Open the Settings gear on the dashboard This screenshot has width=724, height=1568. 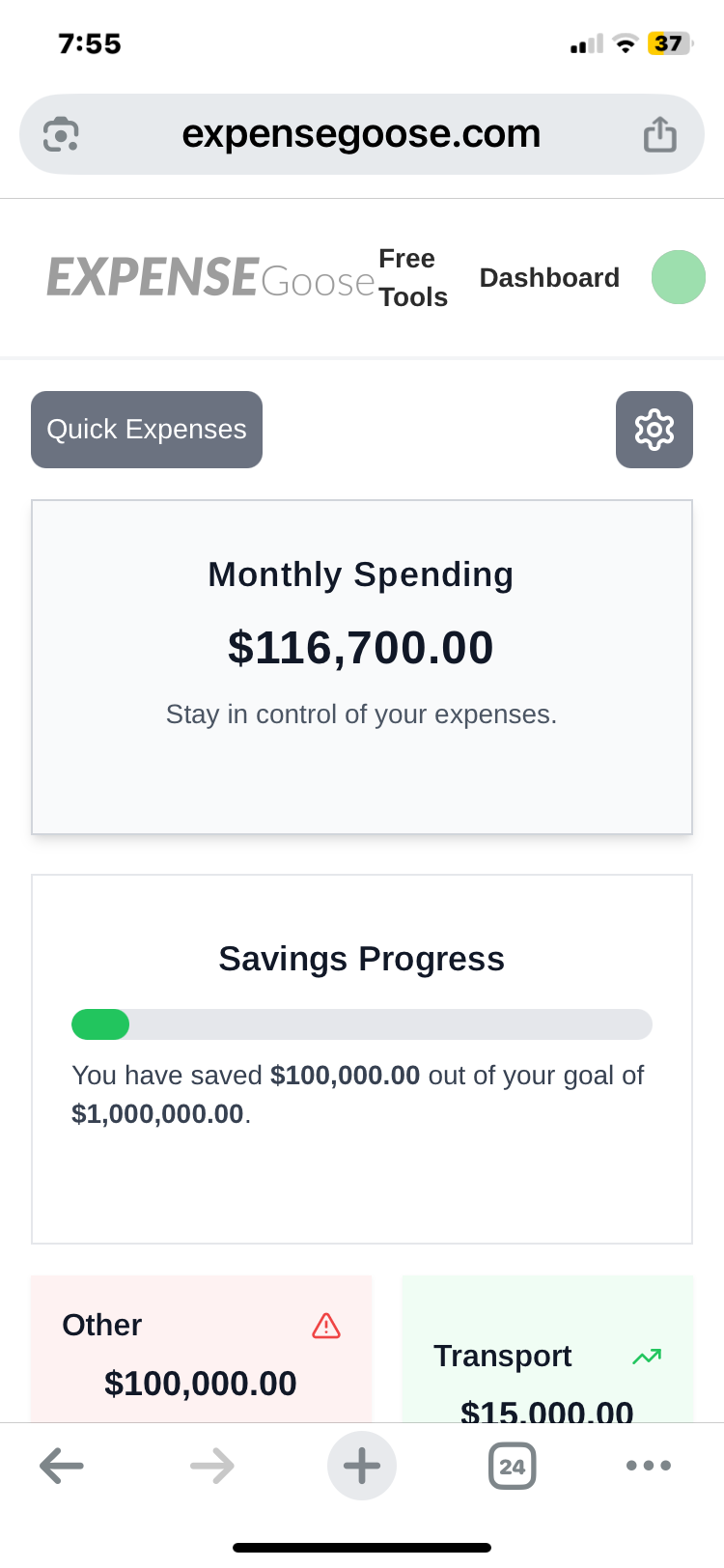pyautogui.click(x=654, y=430)
